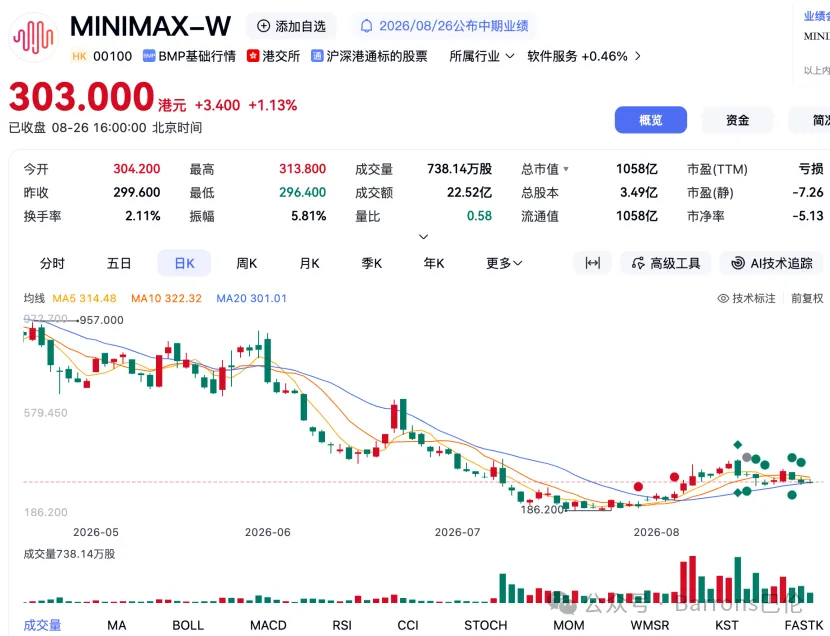Open the 总市值 dropdown arrow
Image resolution: width=830 pixels, height=636 pixels.
566,169
